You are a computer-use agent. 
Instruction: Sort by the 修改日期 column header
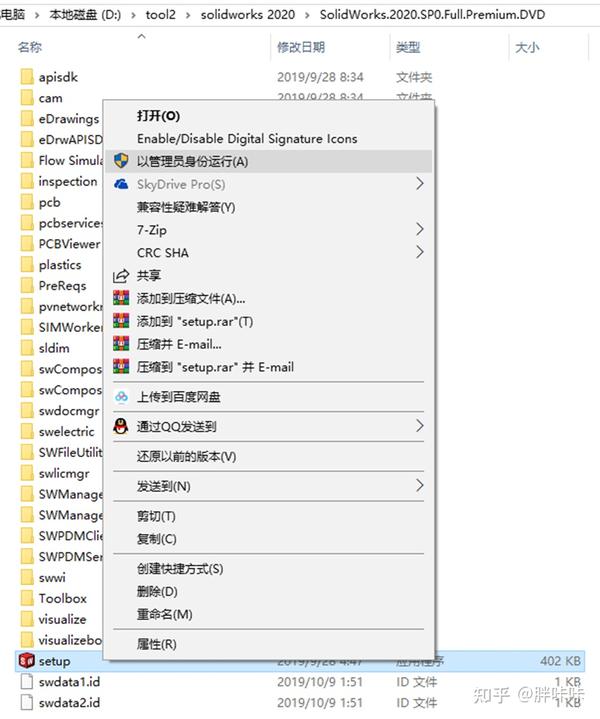click(301, 47)
